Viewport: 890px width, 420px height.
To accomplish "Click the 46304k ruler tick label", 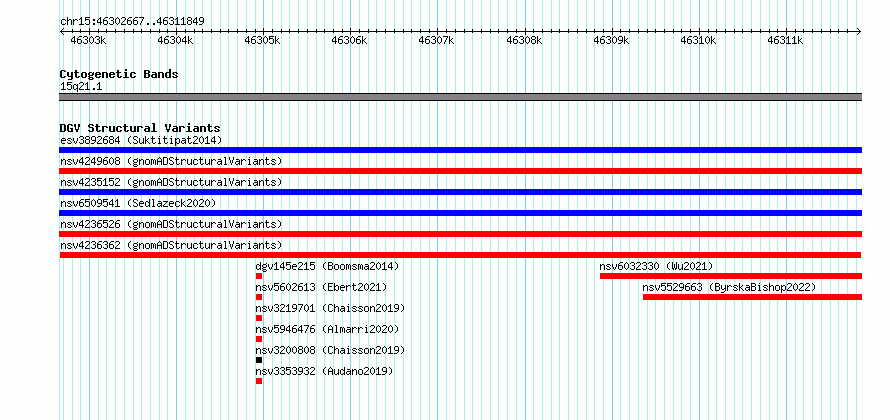I will pos(175,41).
